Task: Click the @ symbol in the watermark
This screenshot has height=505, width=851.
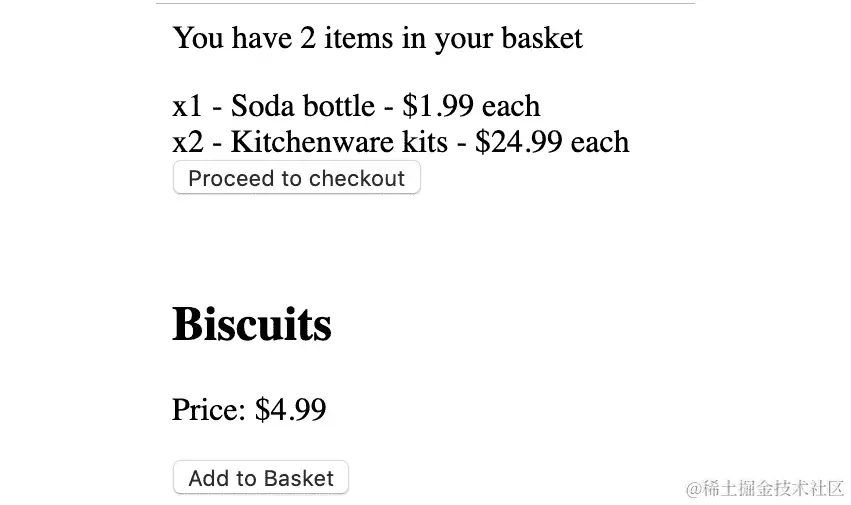Action: [693, 488]
